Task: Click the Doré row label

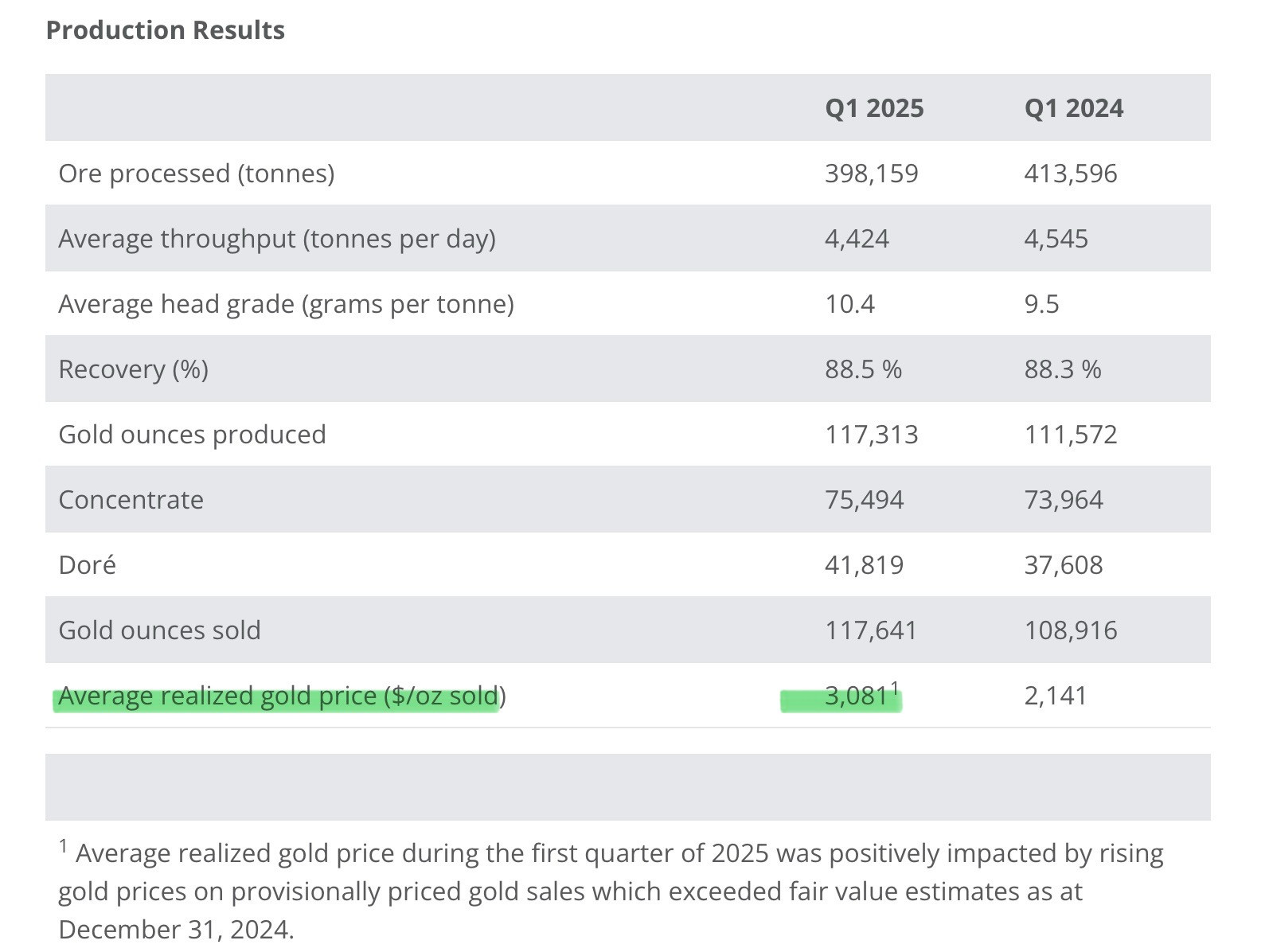Action: (x=87, y=565)
